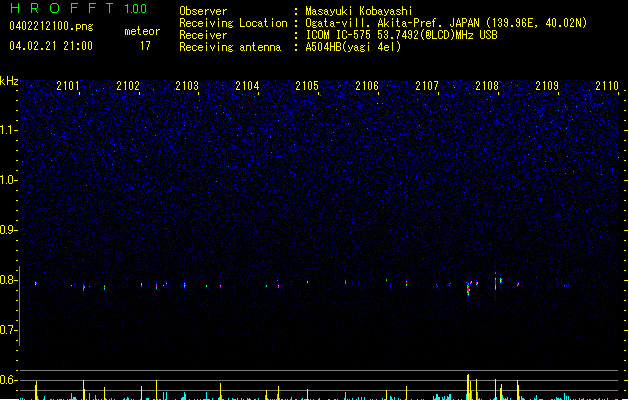Click the 0.8 kHz frequency label
629x400 pixels.
tap(8, 280)
